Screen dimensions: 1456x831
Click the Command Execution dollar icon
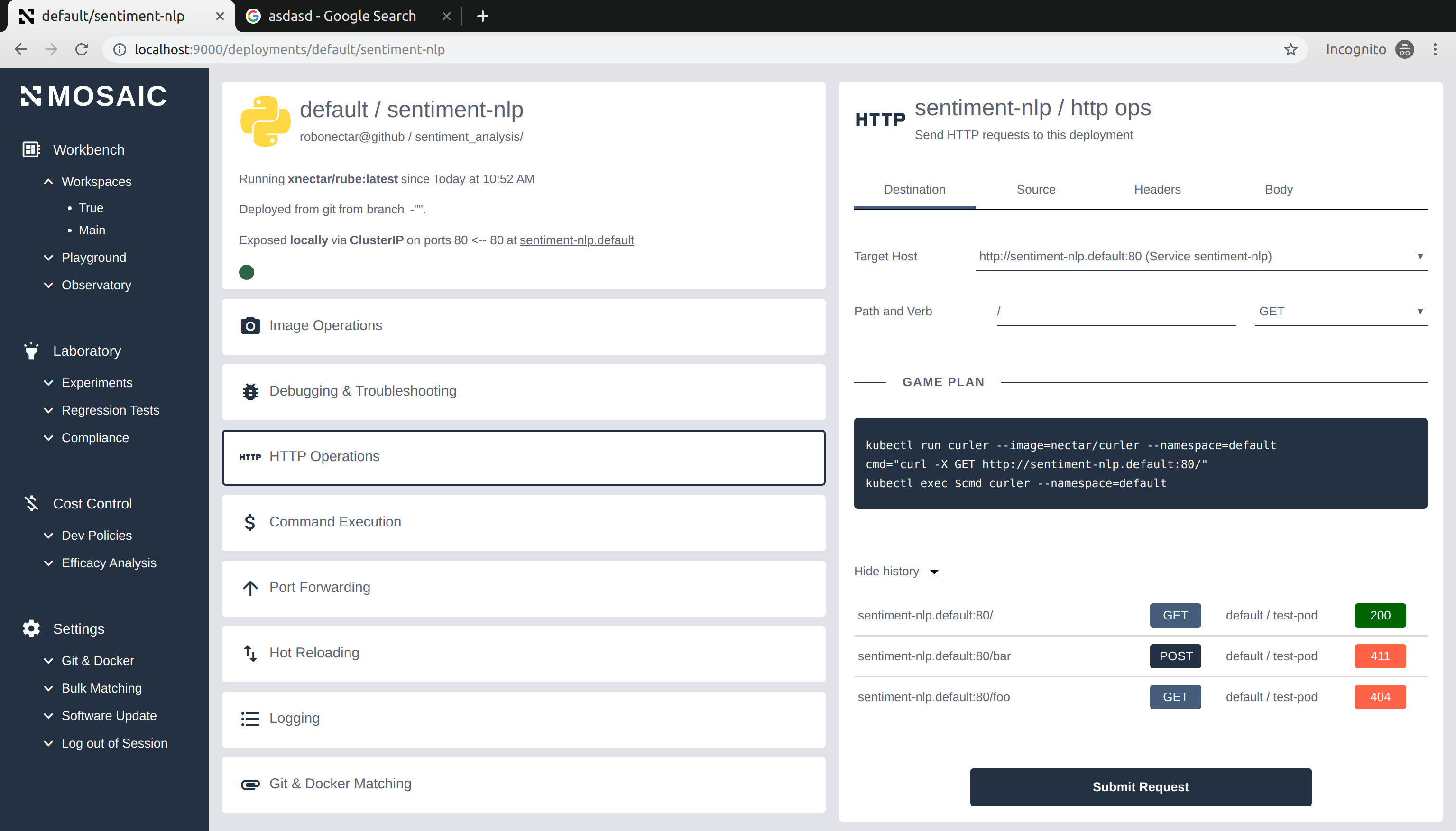[250, 522]
